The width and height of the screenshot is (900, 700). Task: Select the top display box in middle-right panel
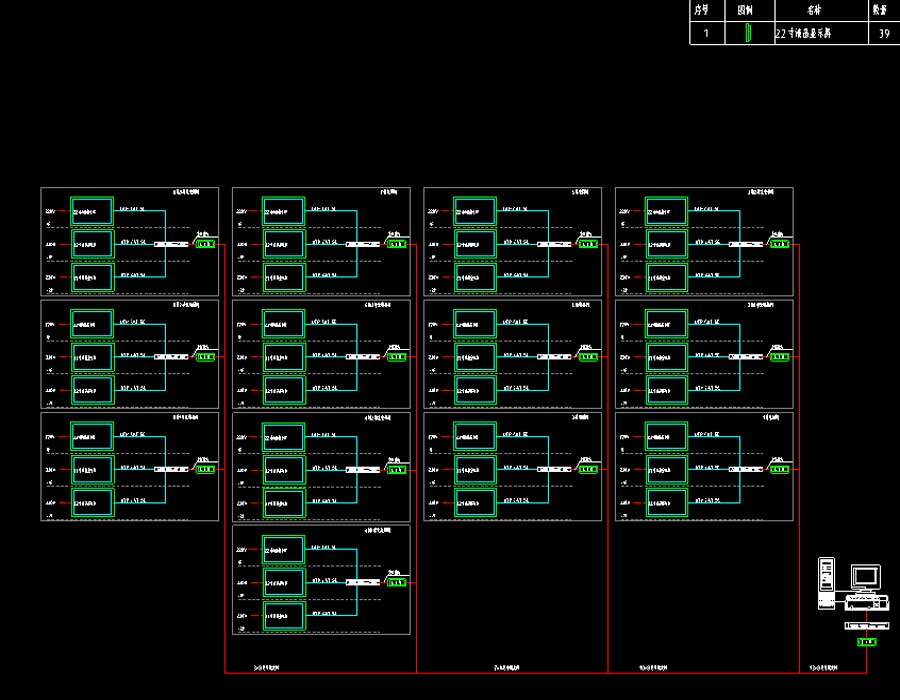(x=666, y=323)
